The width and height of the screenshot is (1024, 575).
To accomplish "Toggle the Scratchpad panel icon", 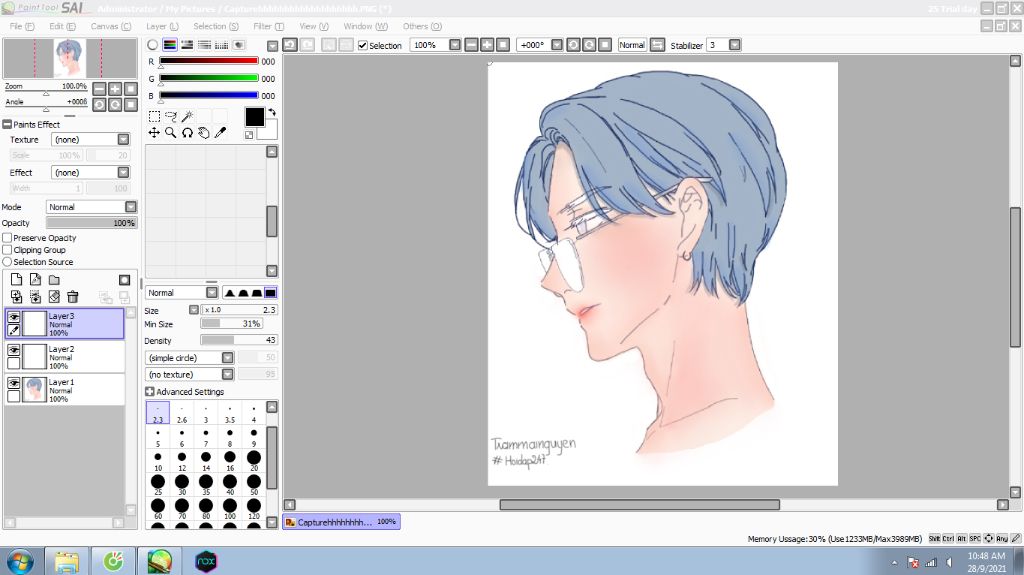I will click(239, 44).
